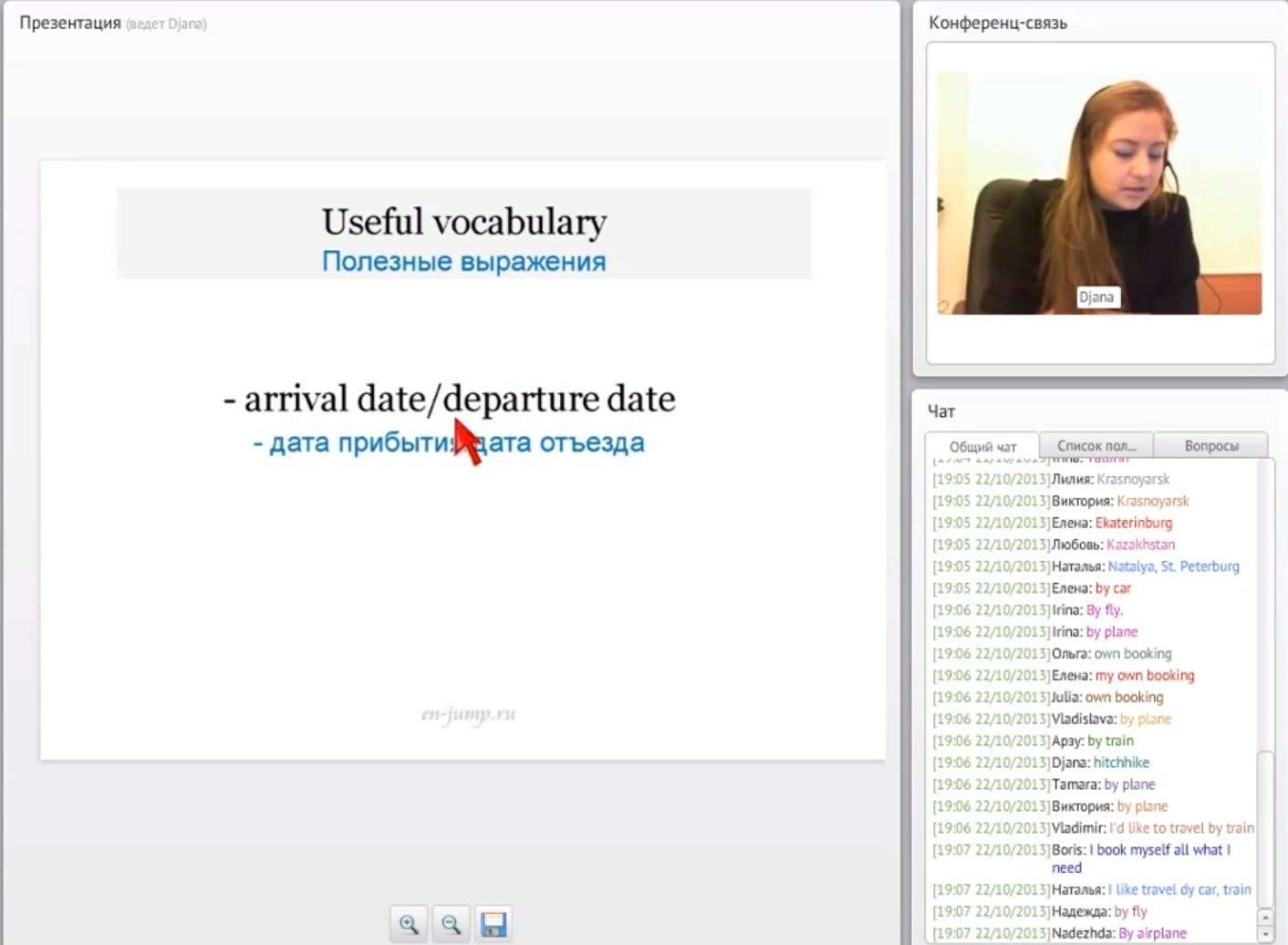Select Vladimir's travel by train message
The image size is (1288, 945).
[1093, 829]
